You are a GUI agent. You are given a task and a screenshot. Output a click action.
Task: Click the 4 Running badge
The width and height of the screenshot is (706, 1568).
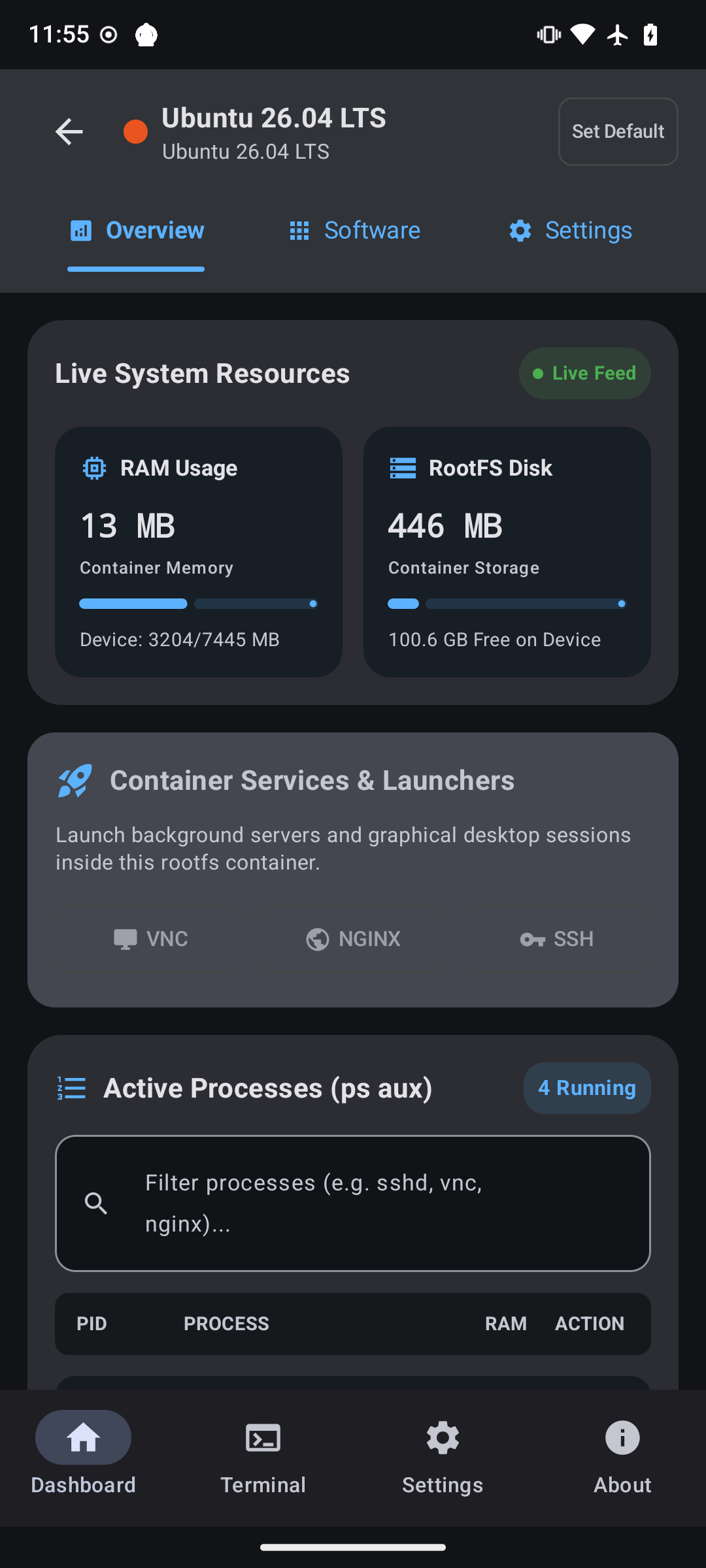[587, 1088]
